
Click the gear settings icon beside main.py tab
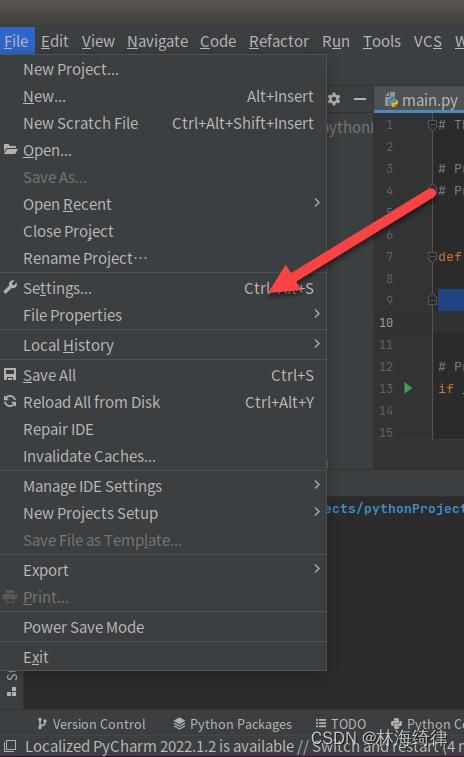334,99
